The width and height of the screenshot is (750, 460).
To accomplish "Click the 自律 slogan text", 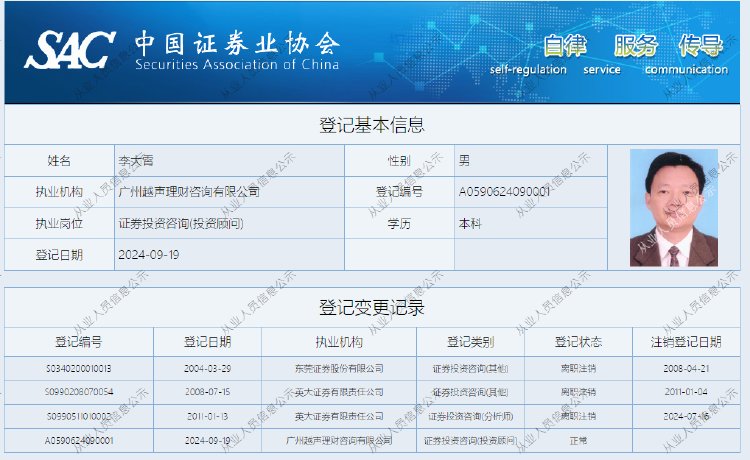I will (x=565, y=46).
